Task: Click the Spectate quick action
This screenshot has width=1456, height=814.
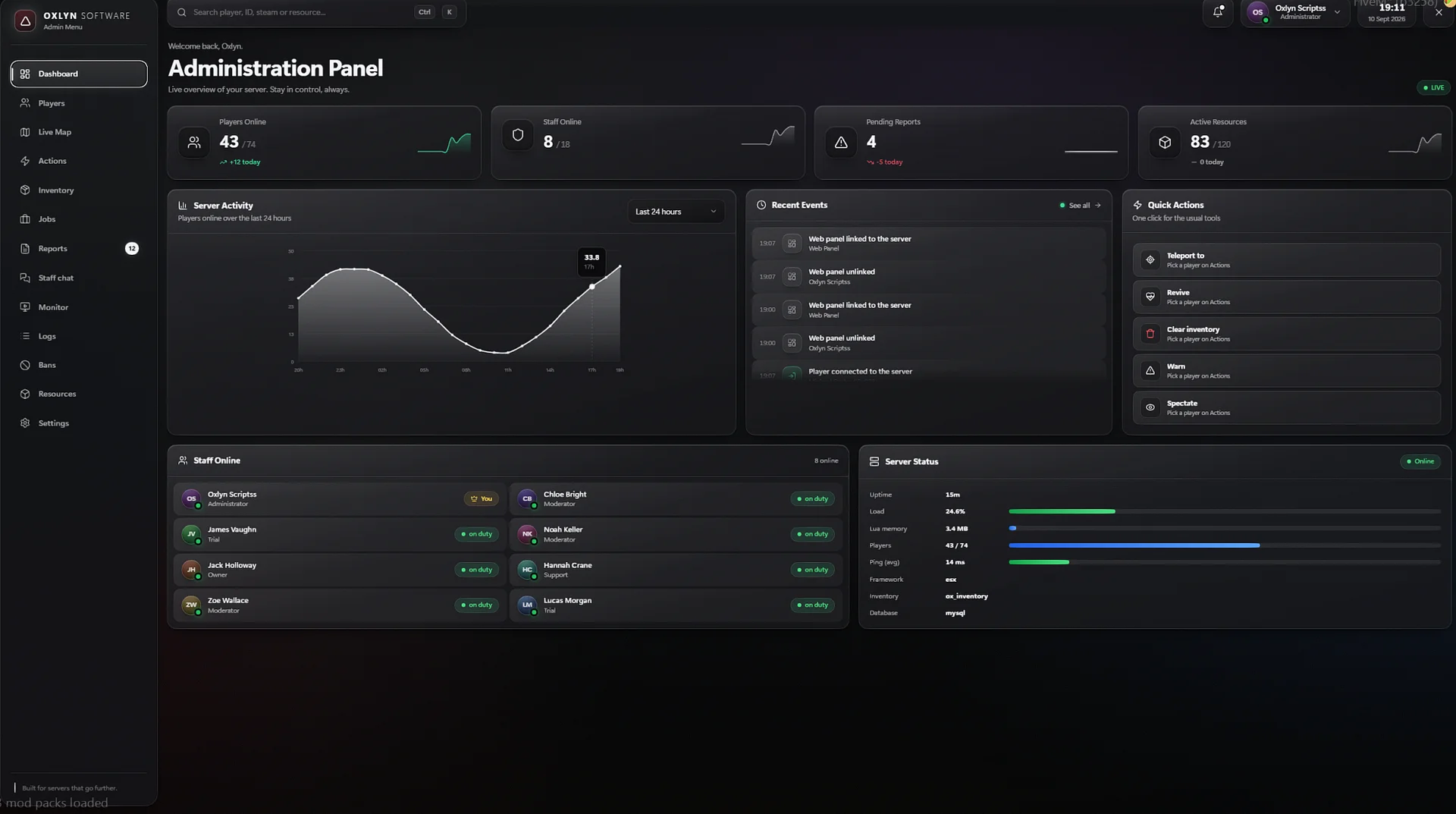Action: tap(1286, 407)
